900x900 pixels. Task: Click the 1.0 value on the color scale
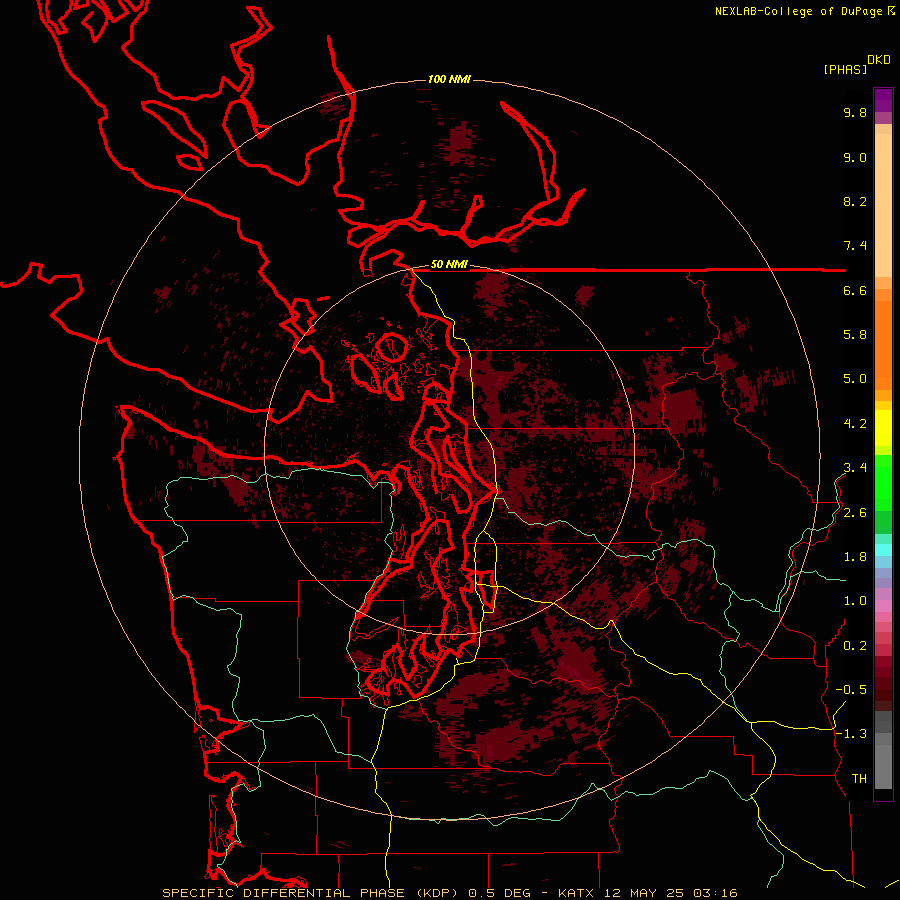point(855,601)
